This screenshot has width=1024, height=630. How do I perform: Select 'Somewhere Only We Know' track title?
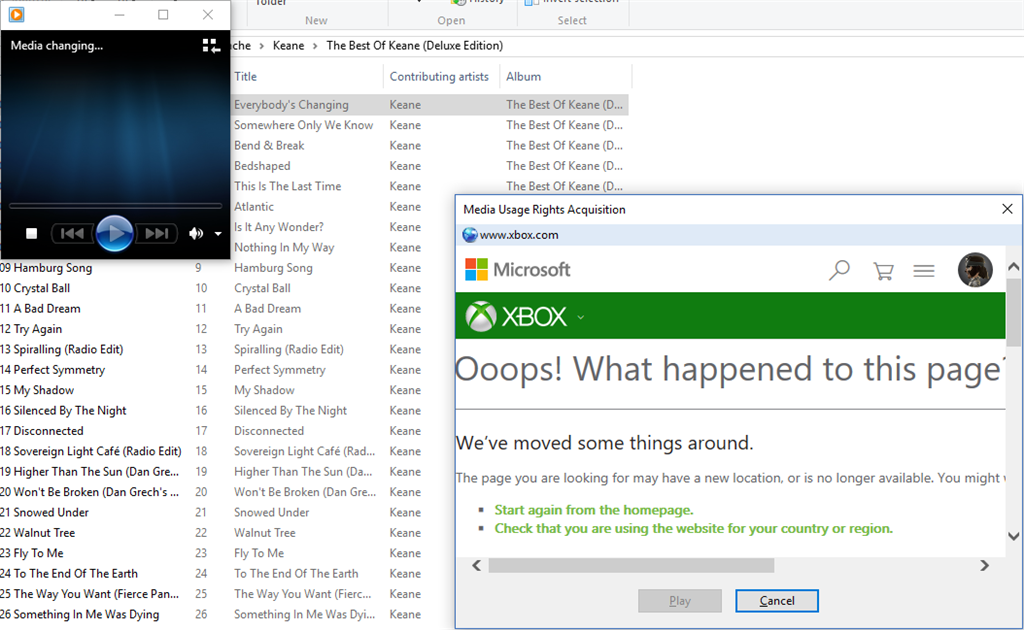(x=304, y=125)
